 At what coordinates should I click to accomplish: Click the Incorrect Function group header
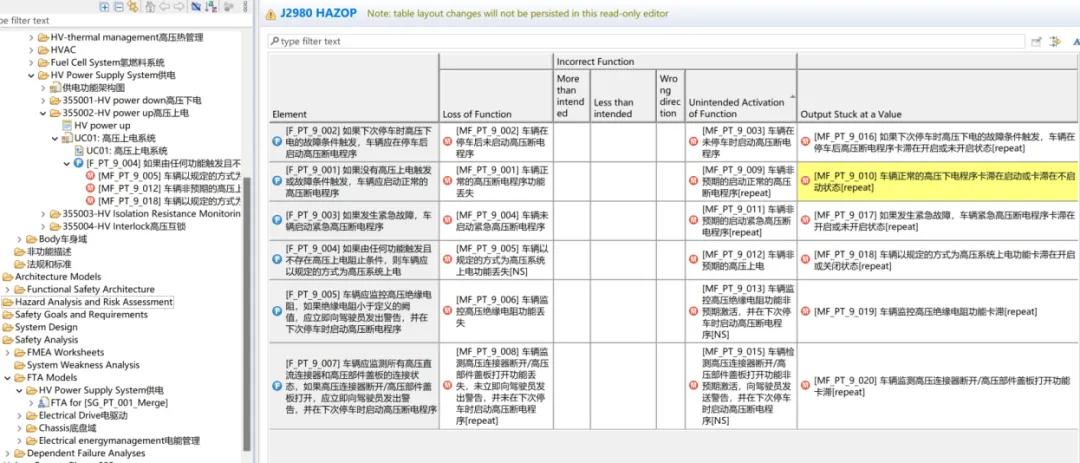(x=674, y=61)
